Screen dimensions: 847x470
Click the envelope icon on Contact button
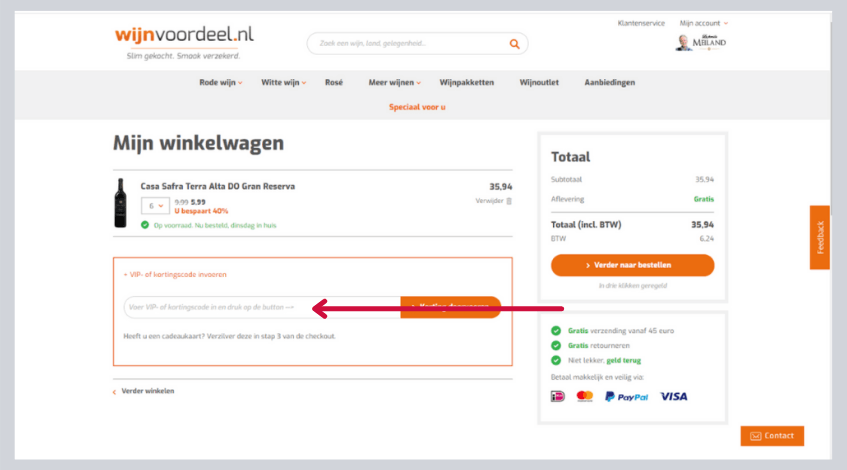[756, 436]
